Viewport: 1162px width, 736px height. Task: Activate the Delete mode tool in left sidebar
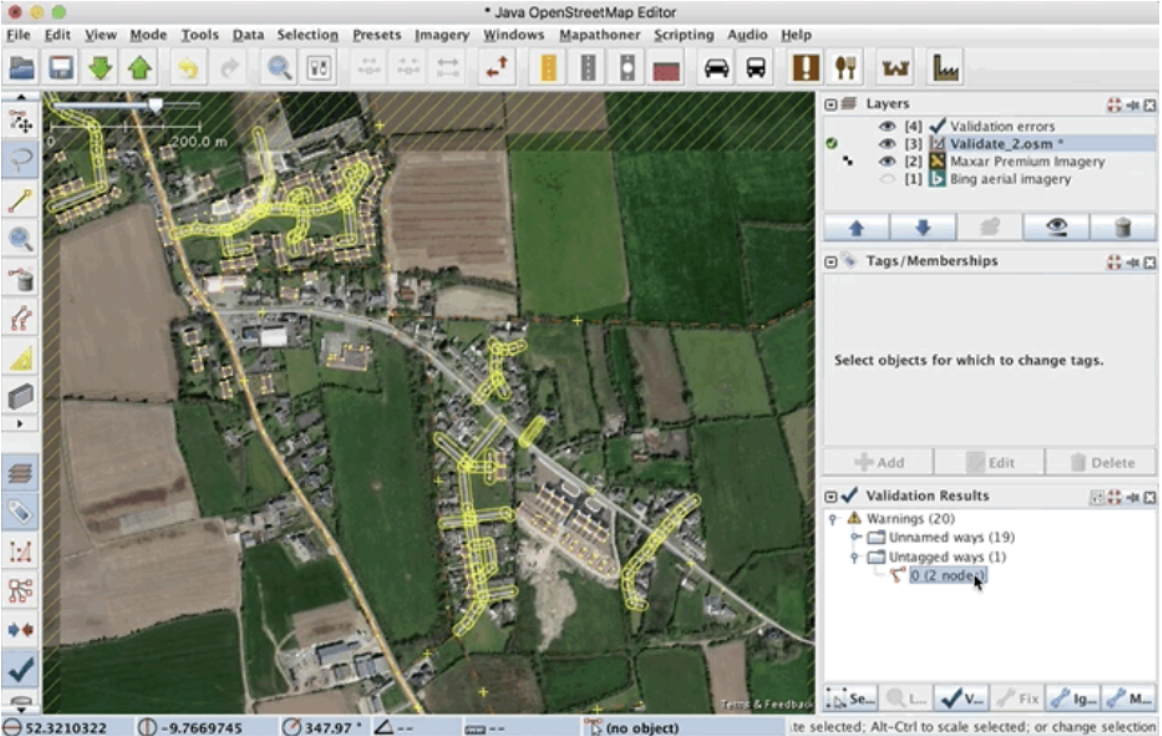click(20, 279)
